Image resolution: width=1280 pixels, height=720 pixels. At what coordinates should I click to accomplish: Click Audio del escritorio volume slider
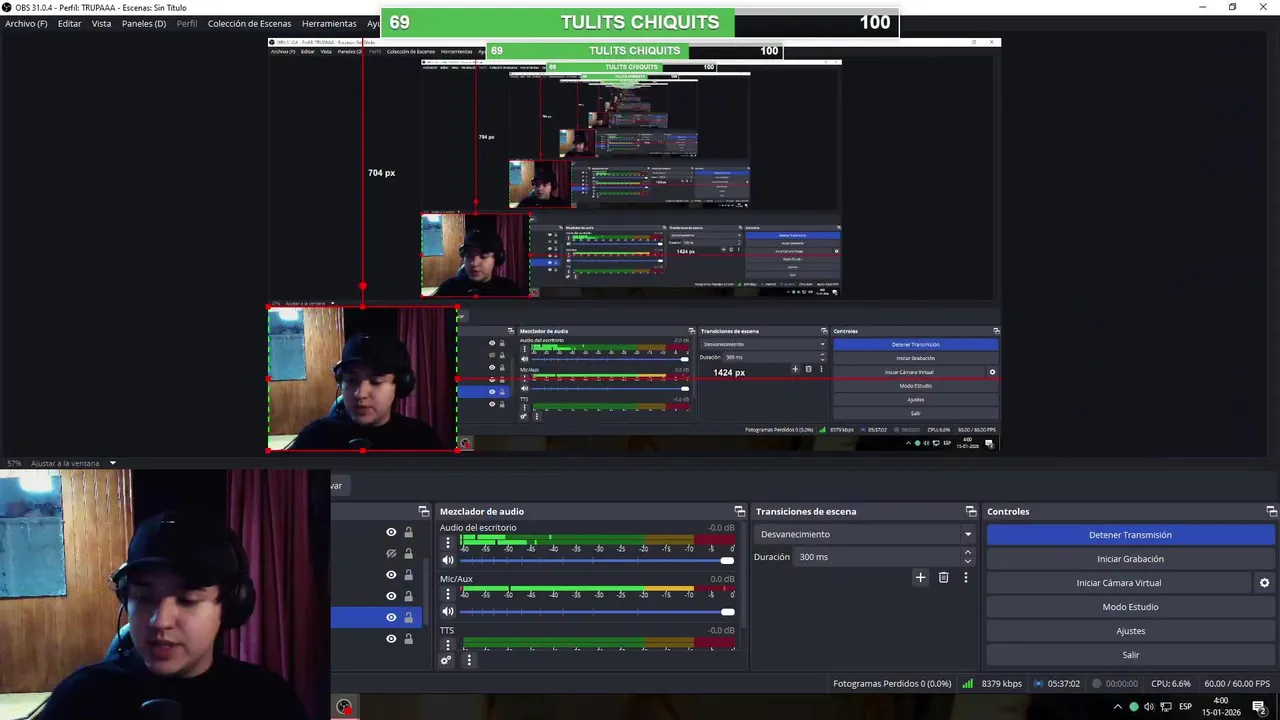click(x=597, y=560)
